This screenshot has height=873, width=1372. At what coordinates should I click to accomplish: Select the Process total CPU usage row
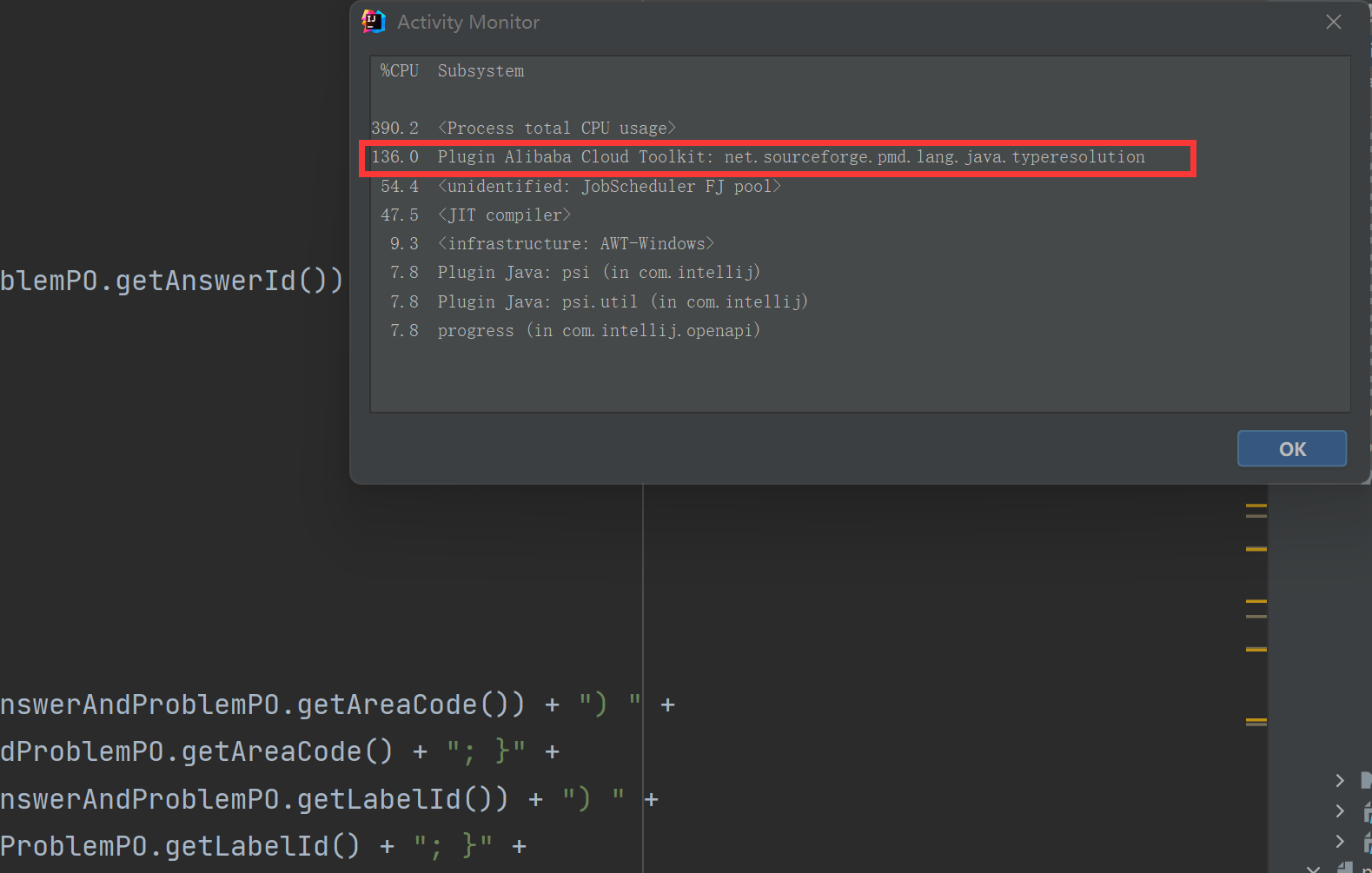(860, 128)
